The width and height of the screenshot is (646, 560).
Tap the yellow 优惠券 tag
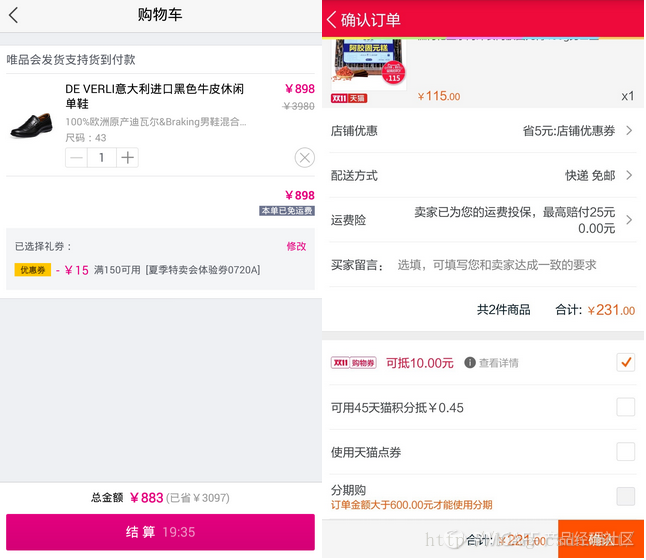pyautogui.click(x=33, y=270)
